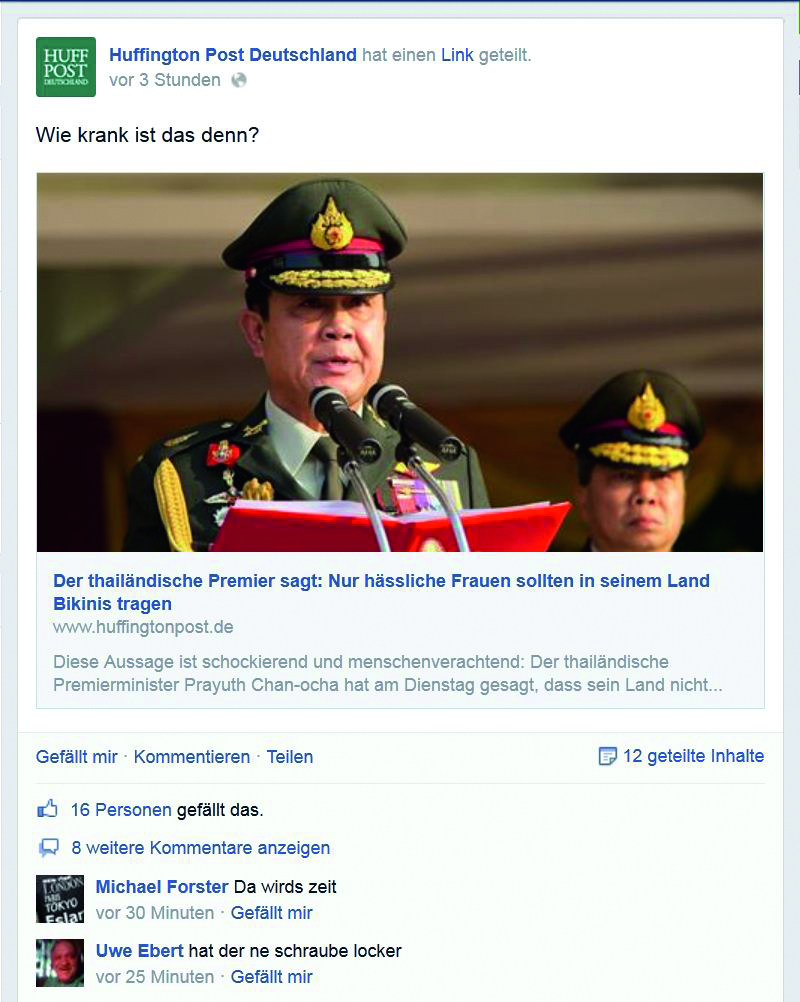Show 16 Personen who like this

pyautogui.click(x=121, y=810)
